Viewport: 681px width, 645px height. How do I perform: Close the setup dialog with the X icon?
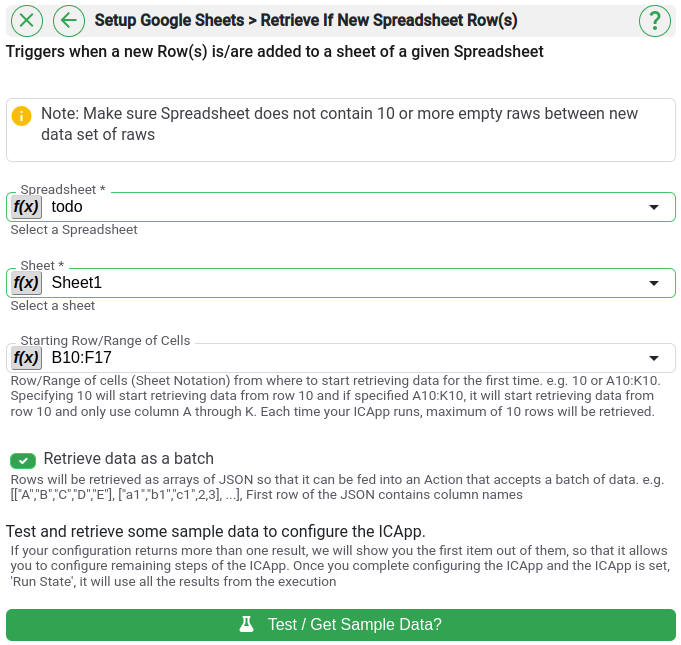(x=26, y=20)
